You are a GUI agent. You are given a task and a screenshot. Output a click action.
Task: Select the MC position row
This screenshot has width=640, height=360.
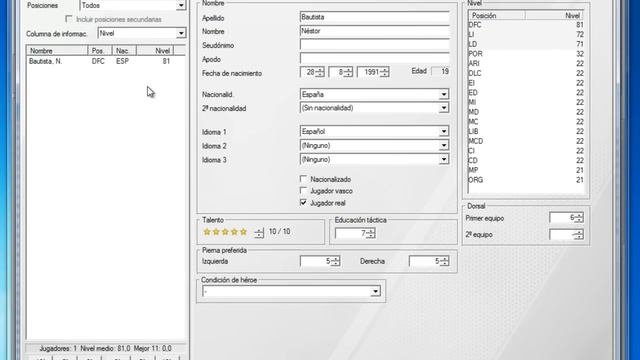tap(526, 122)
